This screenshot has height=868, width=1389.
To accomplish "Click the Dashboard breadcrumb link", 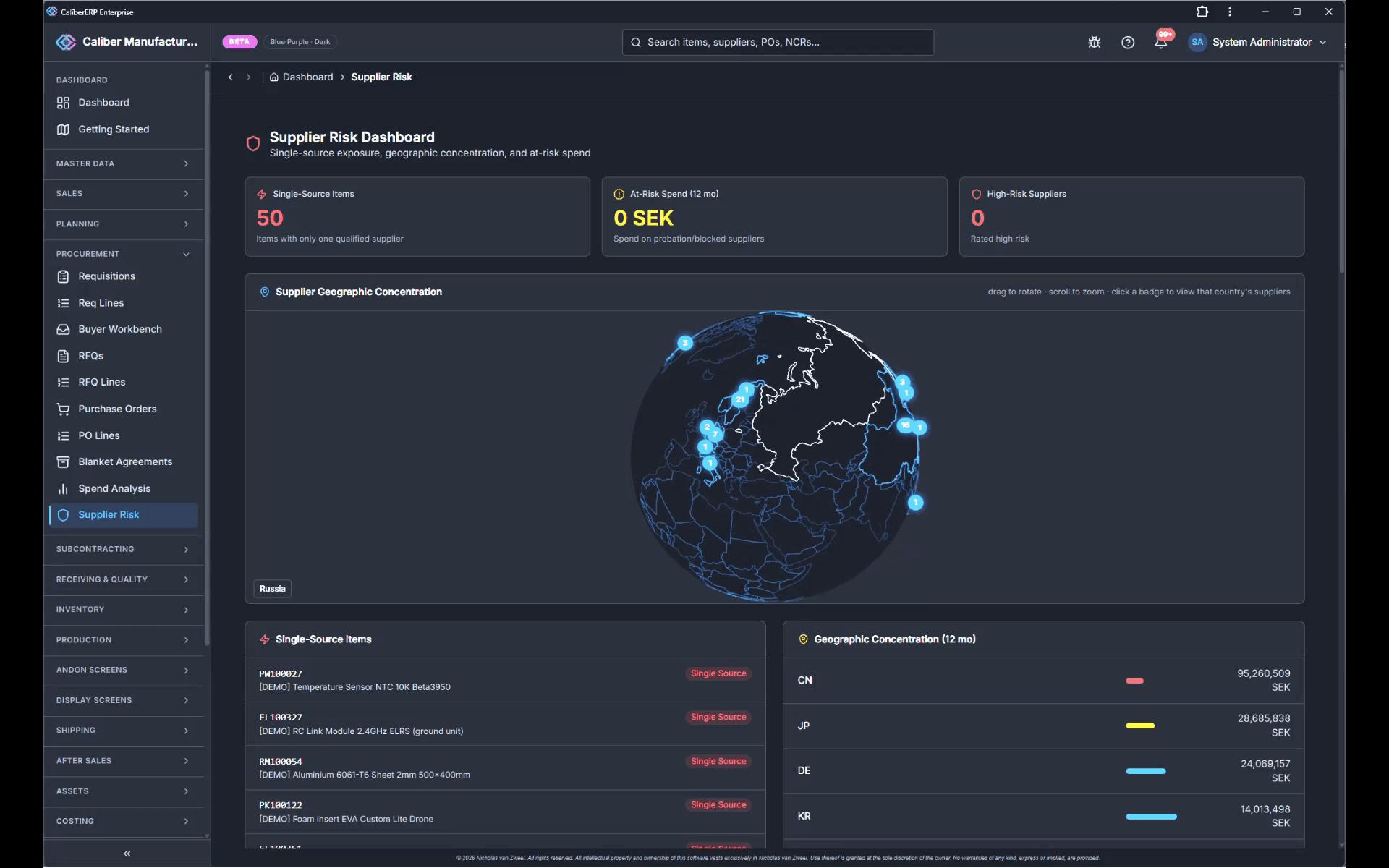I will (x=301, y=77).
